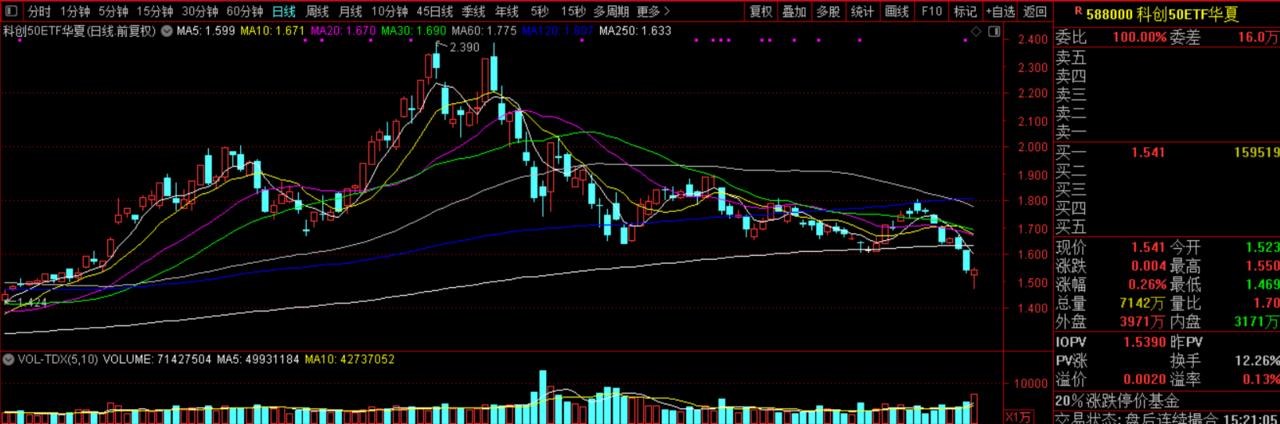Click the 10000 volume axis label
This screenshot has width=1280, height=424.
[x=1033, y=384]
